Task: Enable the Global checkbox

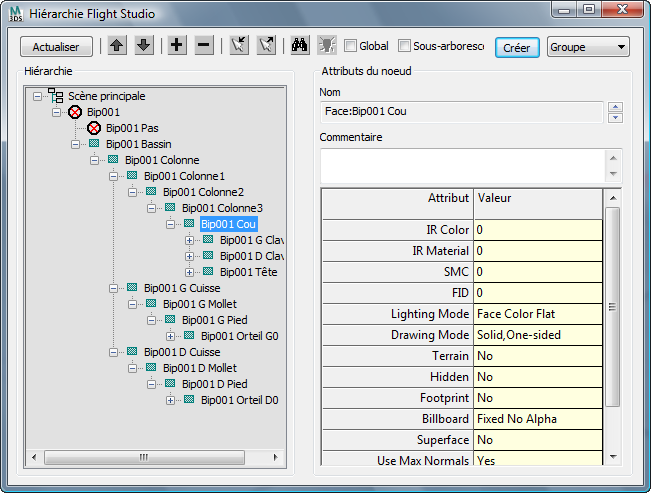Action: pos(350,46)
